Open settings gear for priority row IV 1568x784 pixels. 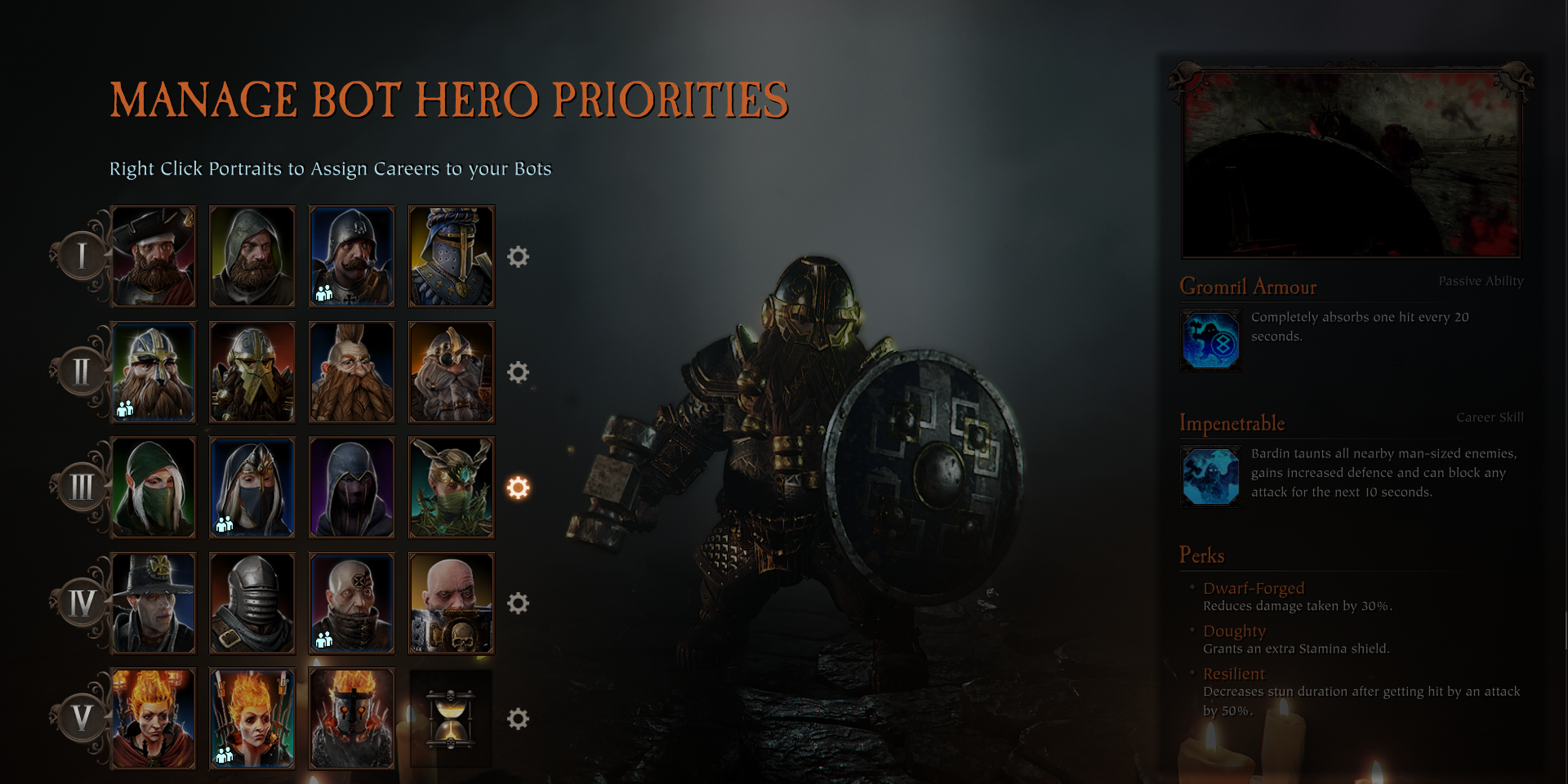point(518,604)
